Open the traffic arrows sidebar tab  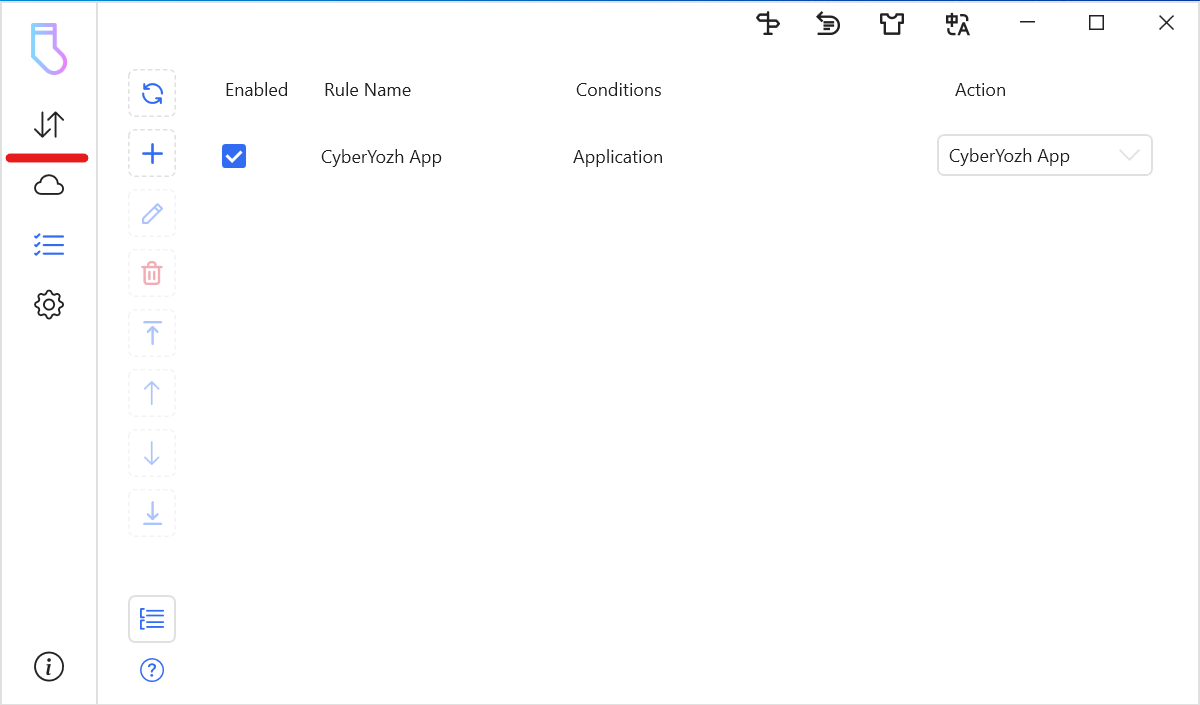(49, 125)
